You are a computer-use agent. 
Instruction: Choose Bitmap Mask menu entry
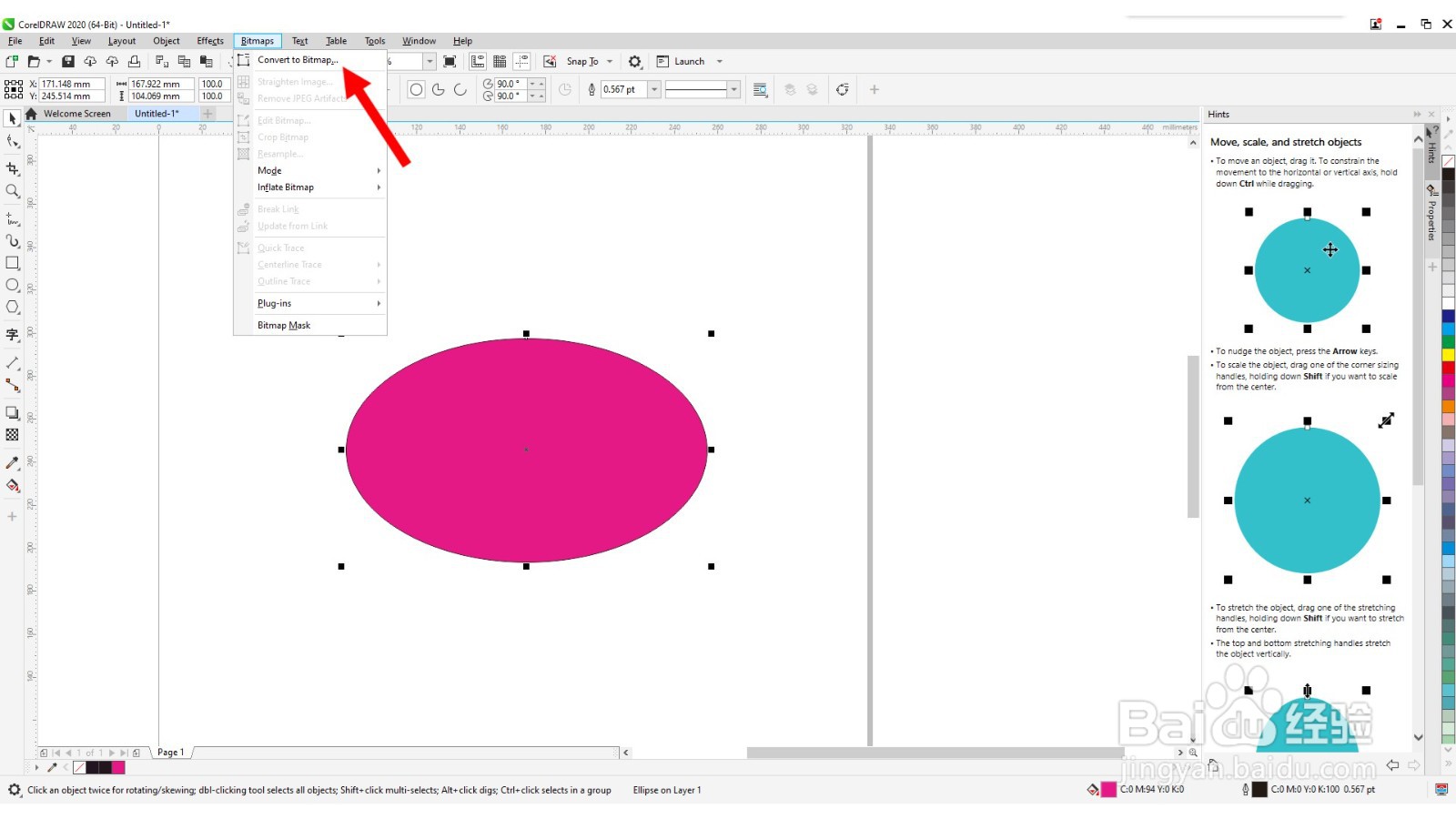(x=310, y=325)
